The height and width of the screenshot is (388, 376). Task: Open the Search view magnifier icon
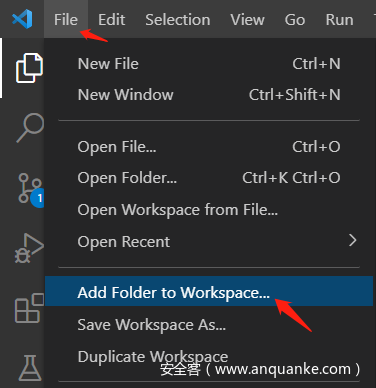tap(30, 128)
